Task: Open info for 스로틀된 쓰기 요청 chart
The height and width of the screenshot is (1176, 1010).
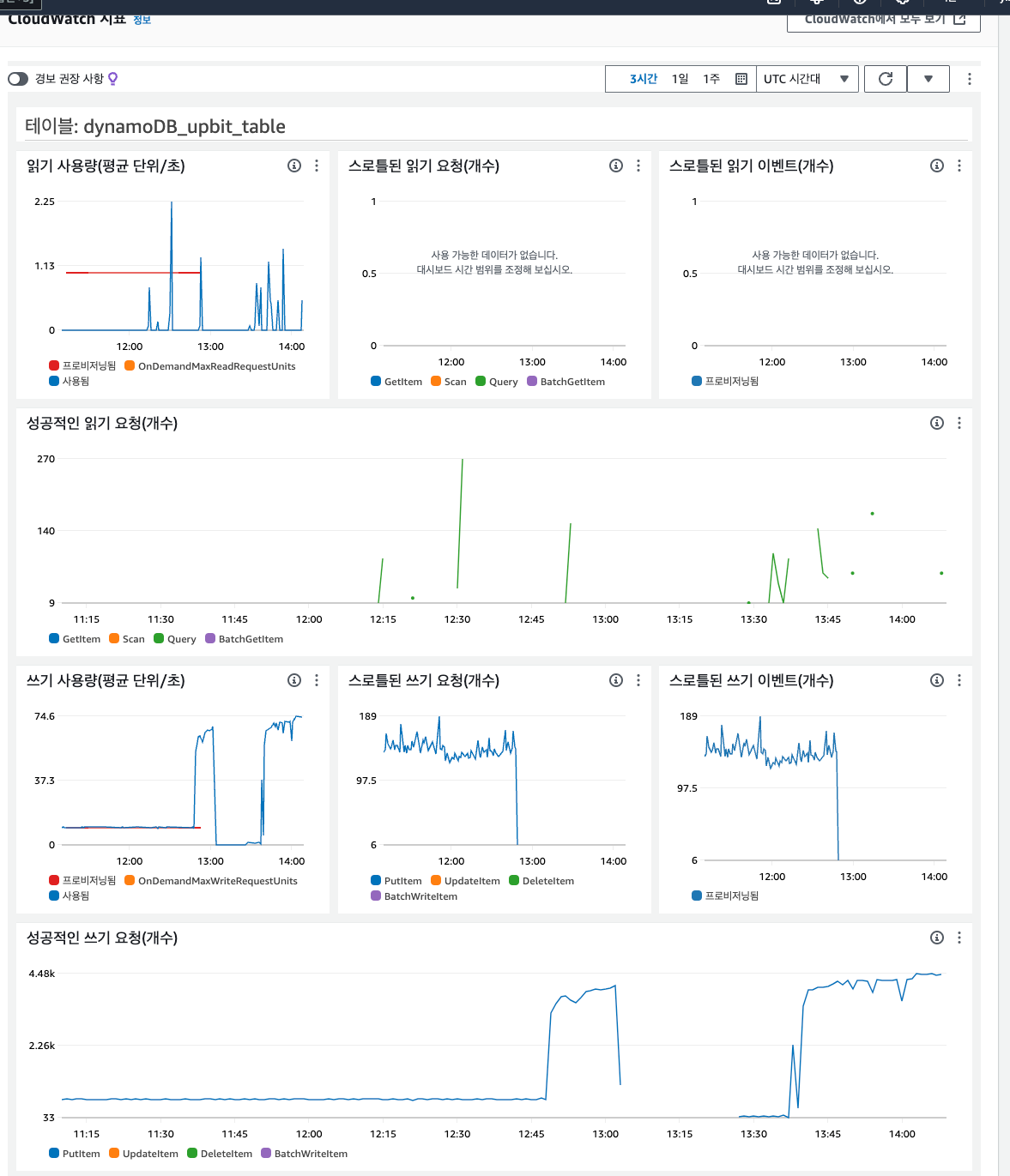Action: pos(616,680)
